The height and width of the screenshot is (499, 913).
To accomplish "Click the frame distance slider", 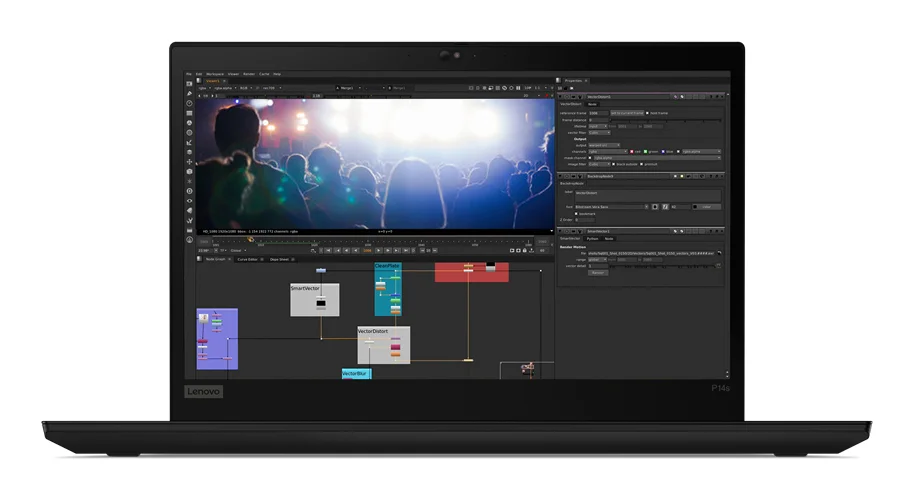I will (x=666, y=120).
